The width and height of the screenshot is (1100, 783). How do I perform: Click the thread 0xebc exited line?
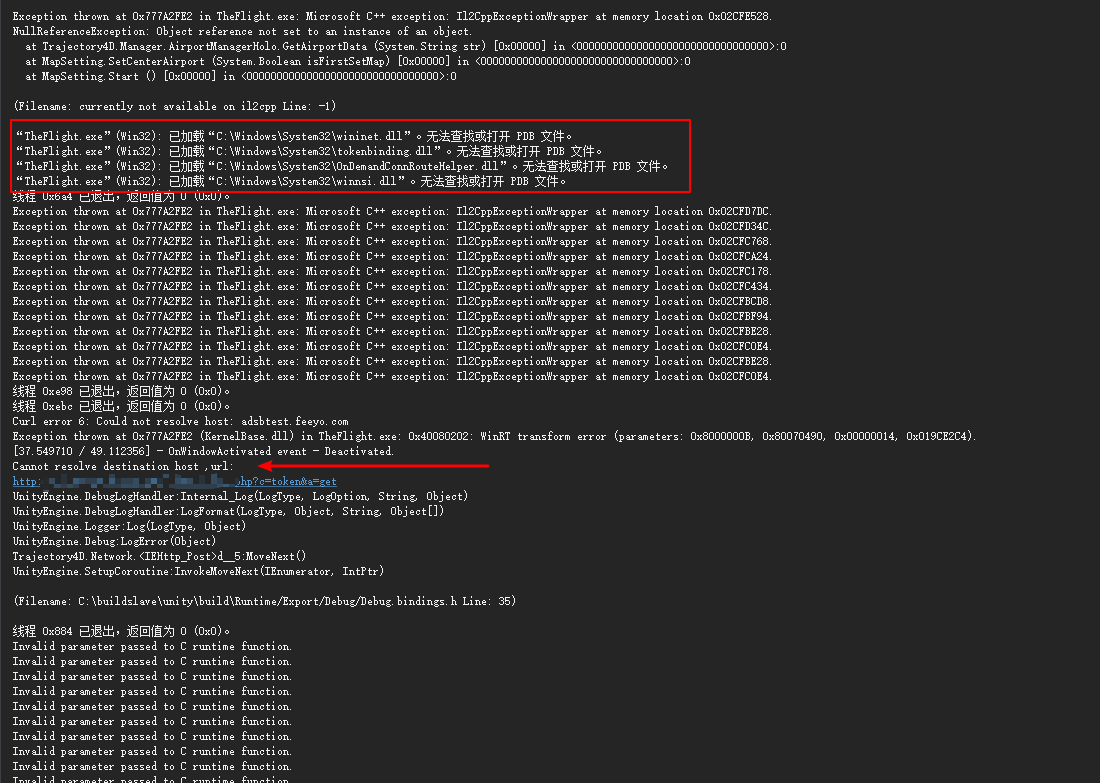121,406
